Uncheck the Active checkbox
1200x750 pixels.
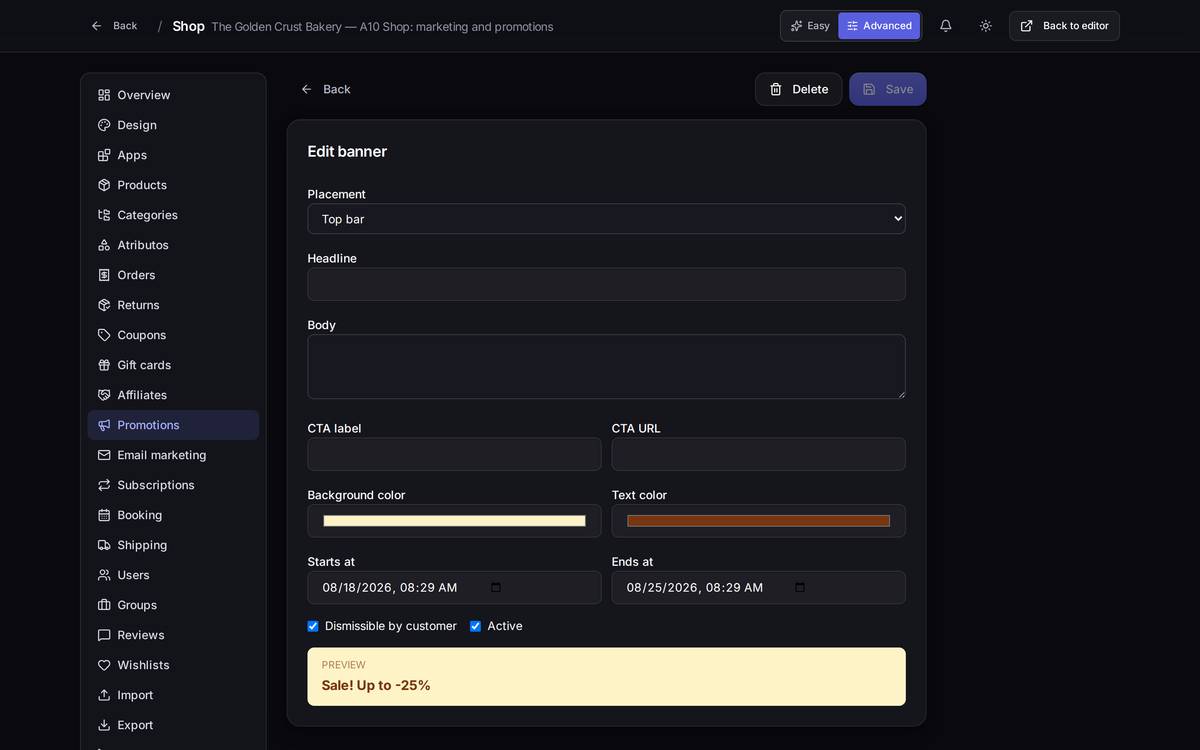(475, 626)
